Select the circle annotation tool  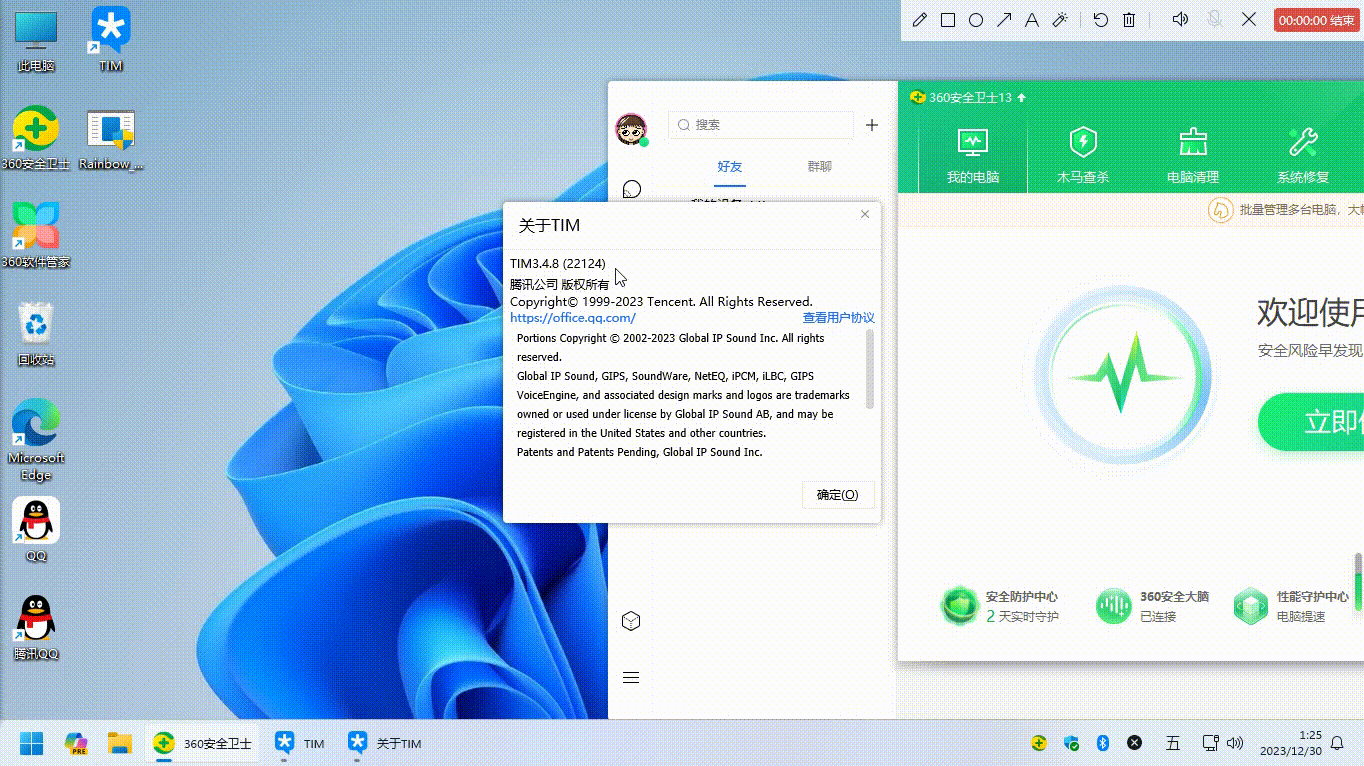coord(976,20)
